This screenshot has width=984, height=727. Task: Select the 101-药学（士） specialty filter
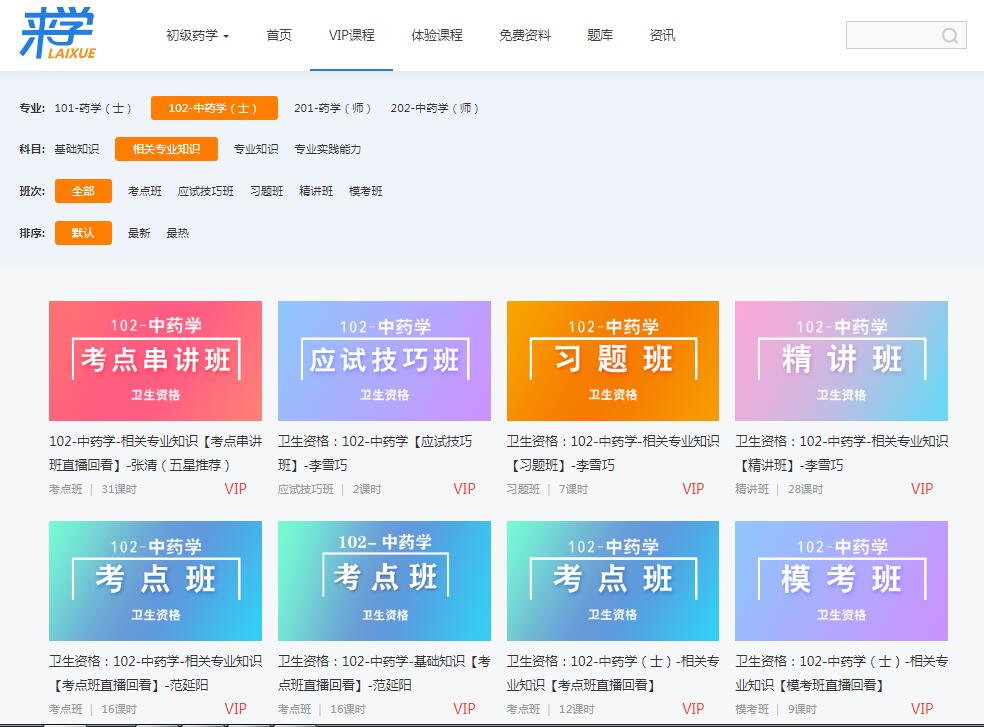point(93,108)
